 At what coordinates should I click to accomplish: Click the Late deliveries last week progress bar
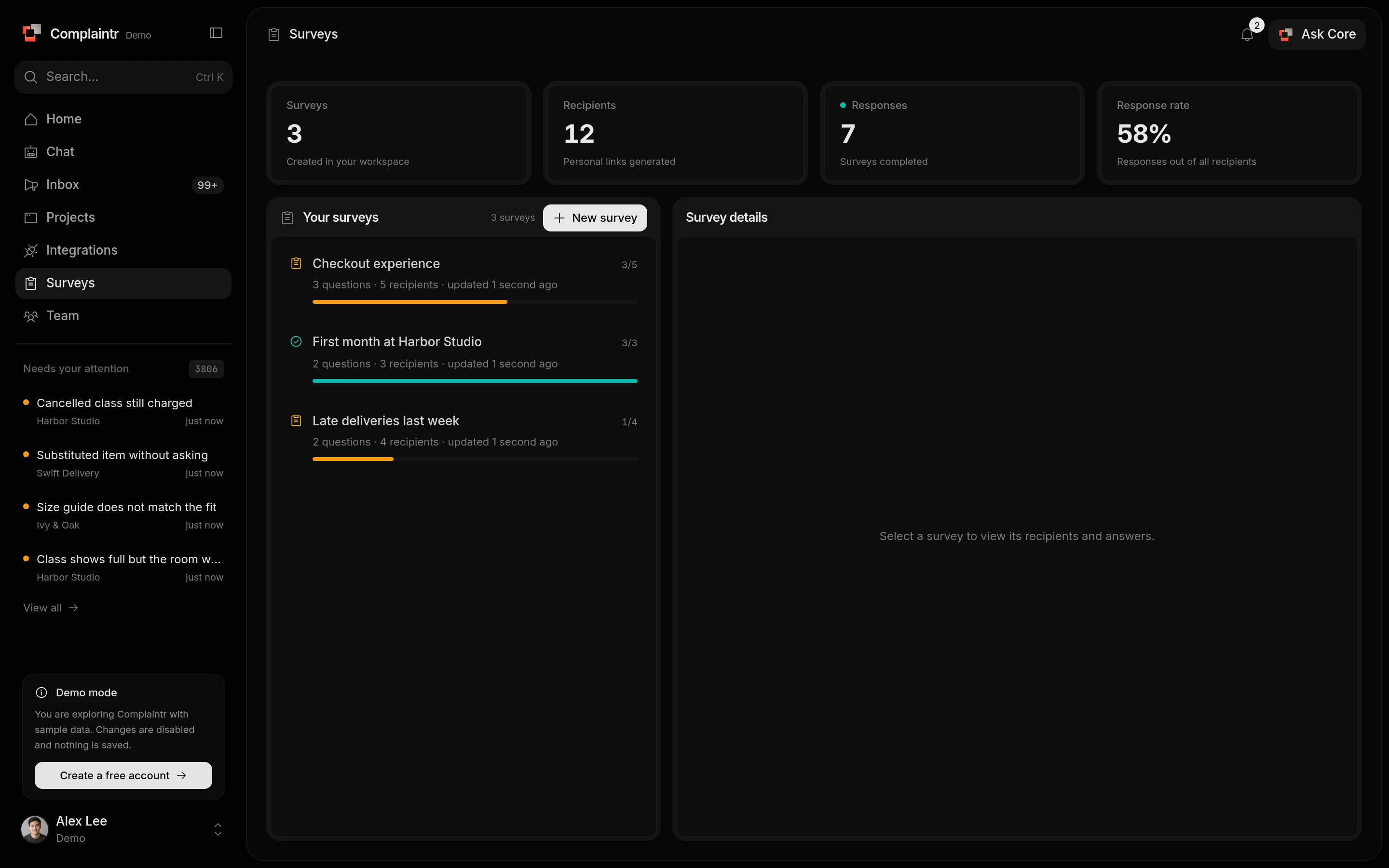pyautogui.click(x=475, y=459)
